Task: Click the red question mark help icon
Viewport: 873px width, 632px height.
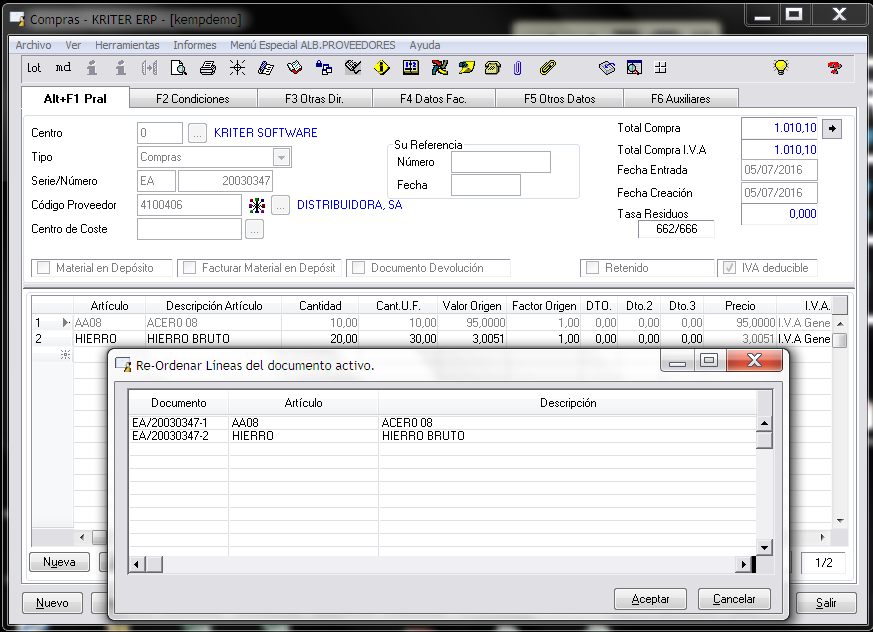Action: pyautogui.click(x=834, y=68)
